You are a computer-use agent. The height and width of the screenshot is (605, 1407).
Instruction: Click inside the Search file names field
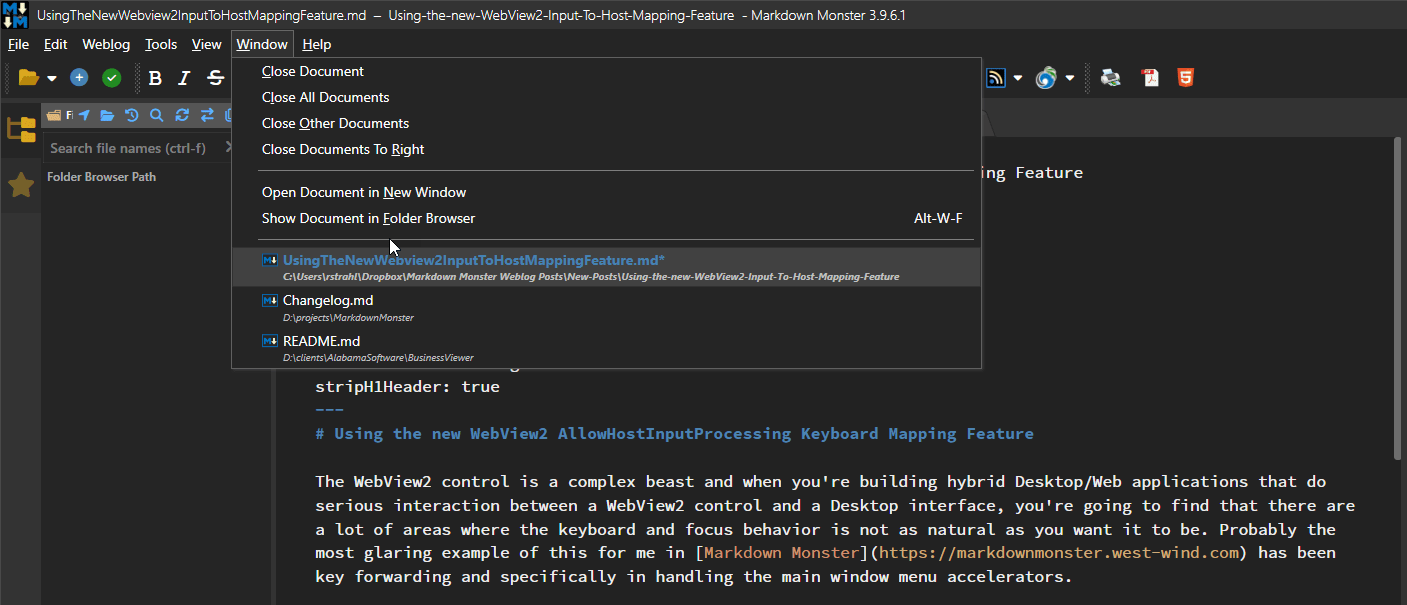(x=130, y=148)
